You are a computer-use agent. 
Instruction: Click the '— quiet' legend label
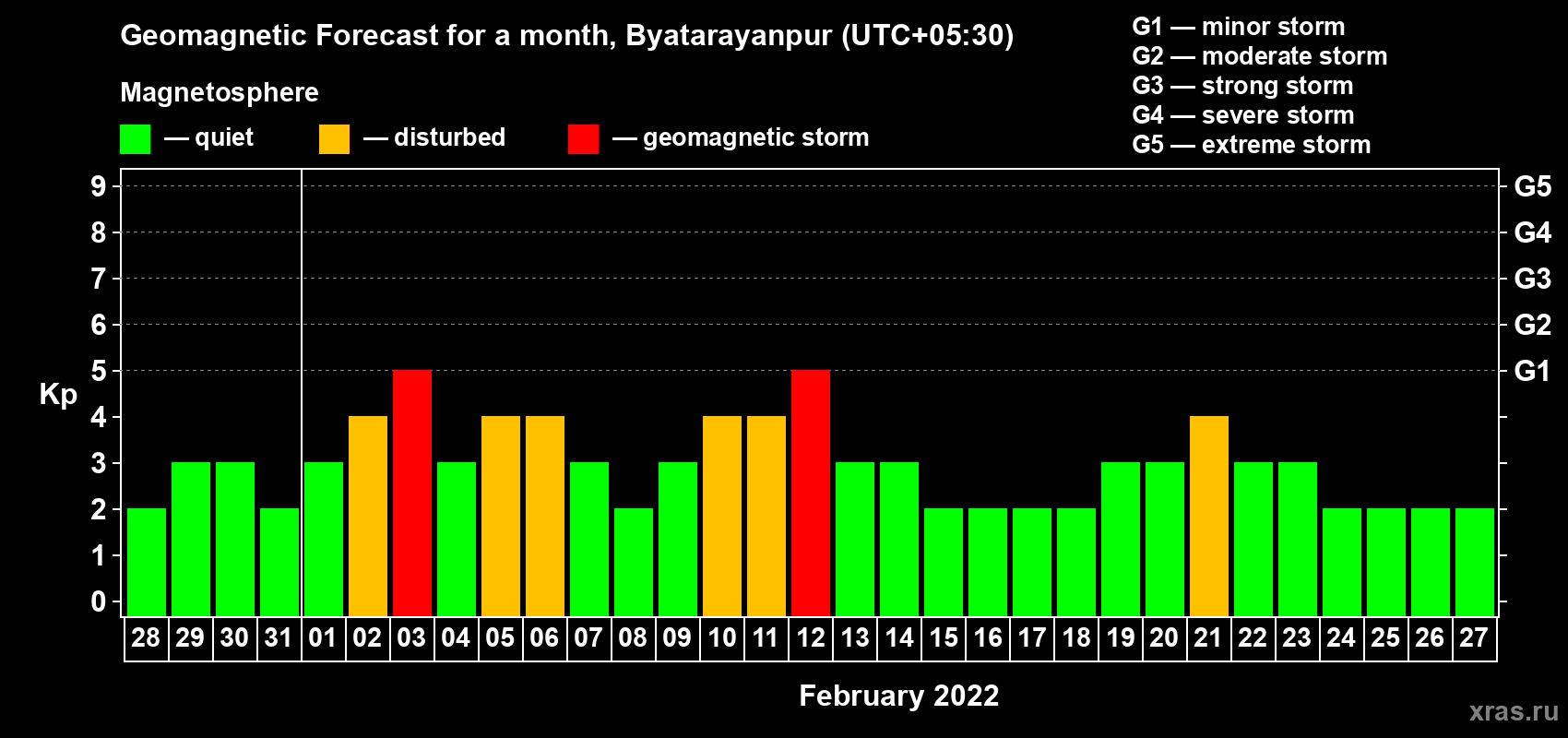[x=208, y=138]
